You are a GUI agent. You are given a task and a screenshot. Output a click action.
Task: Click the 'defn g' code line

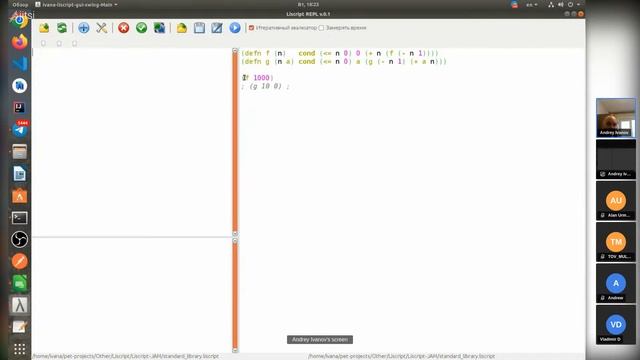click(x=344, y=62)
